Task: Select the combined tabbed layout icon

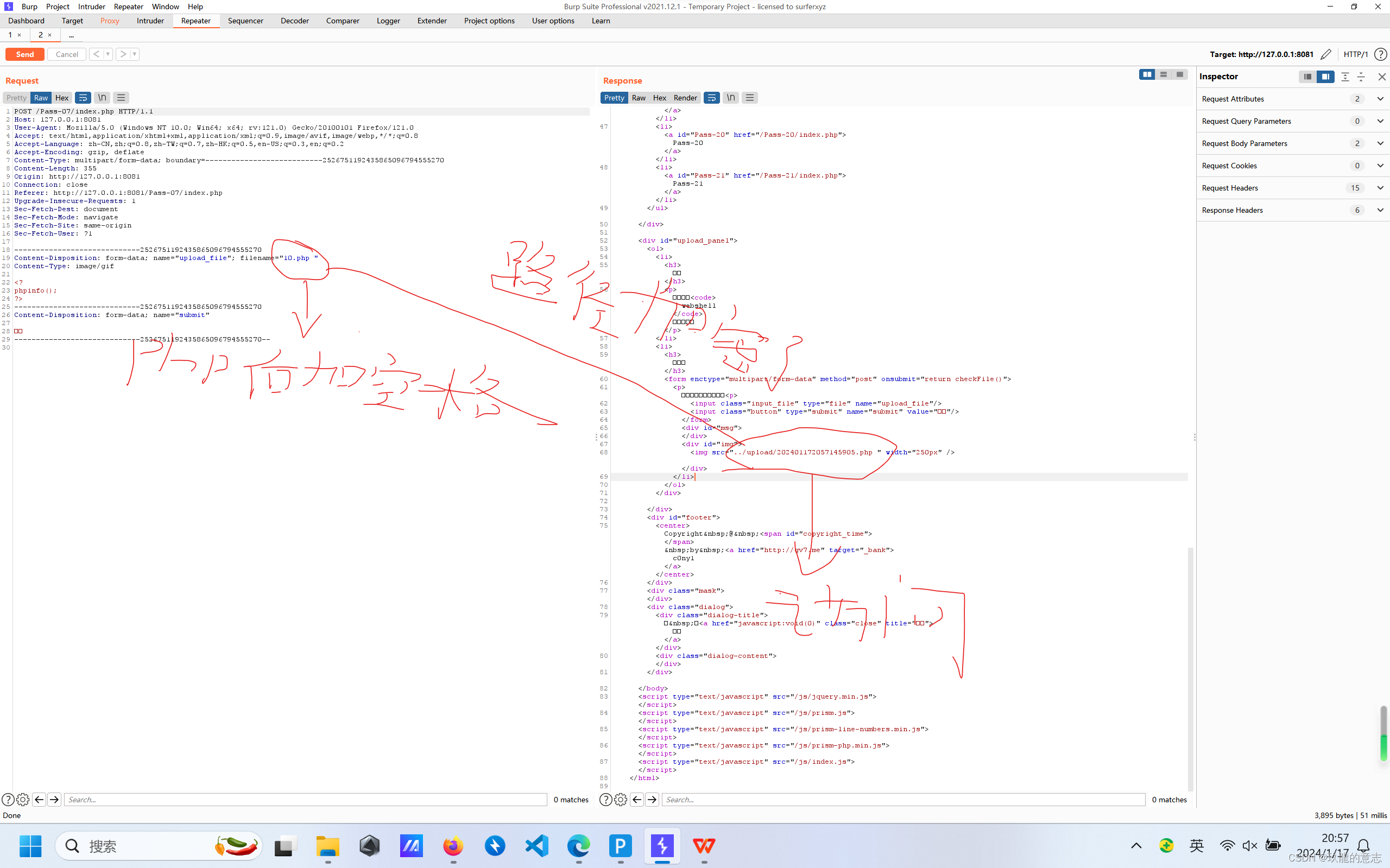Action: pos(1179,74)
